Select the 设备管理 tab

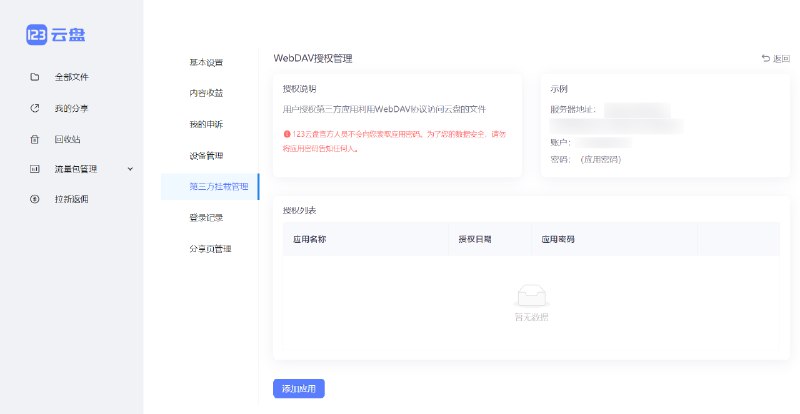click(x=206, y=155)
